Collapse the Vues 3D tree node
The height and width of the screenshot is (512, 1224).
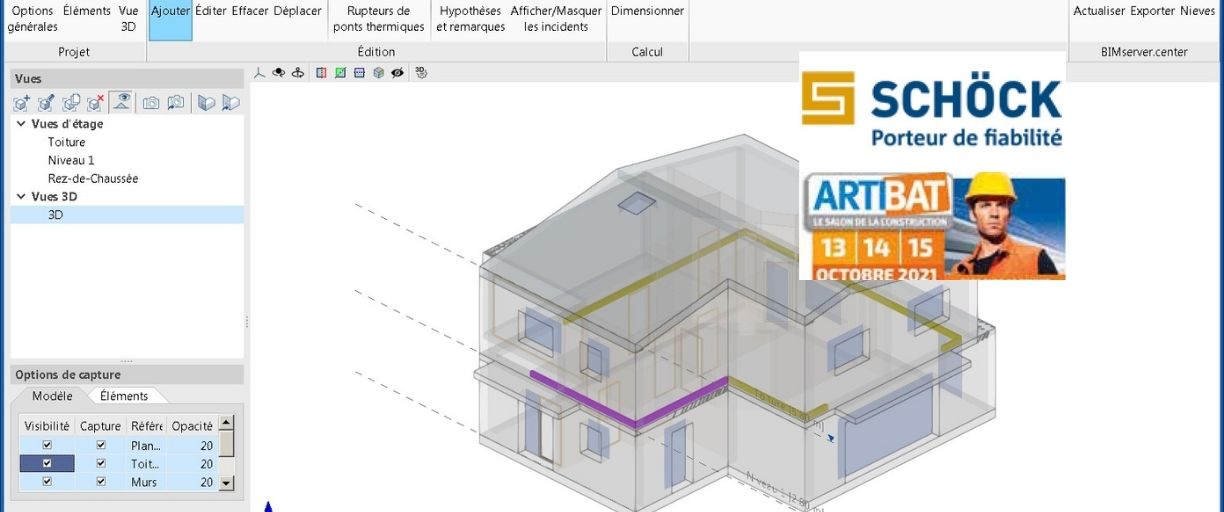click(21, 197)
